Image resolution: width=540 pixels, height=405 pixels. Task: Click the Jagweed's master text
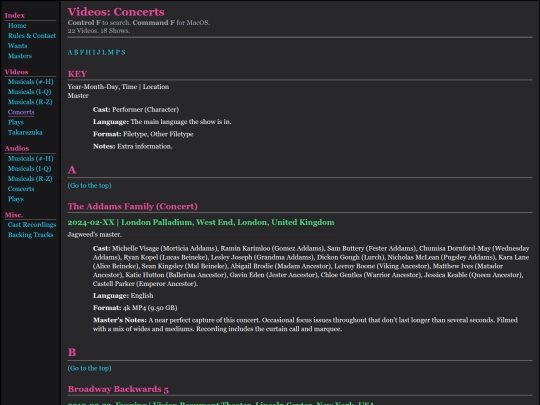(95, 235)
